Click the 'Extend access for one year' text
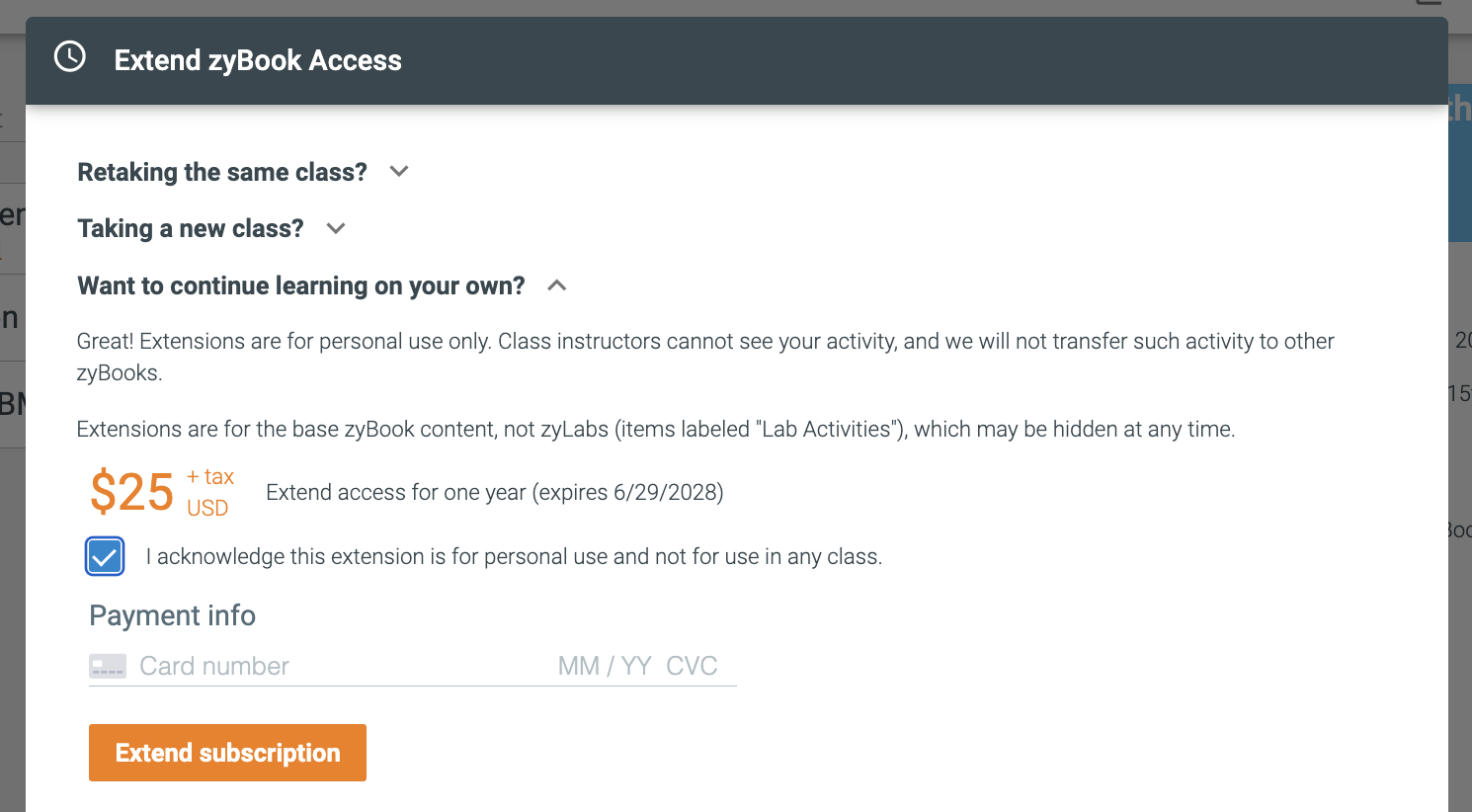The image size is (1472, 812). pyautogui.click(x=495, y=492)
